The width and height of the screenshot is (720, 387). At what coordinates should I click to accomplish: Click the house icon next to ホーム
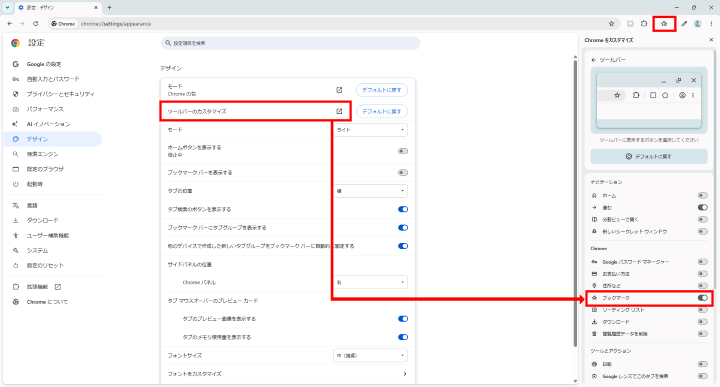click(594, 196)
